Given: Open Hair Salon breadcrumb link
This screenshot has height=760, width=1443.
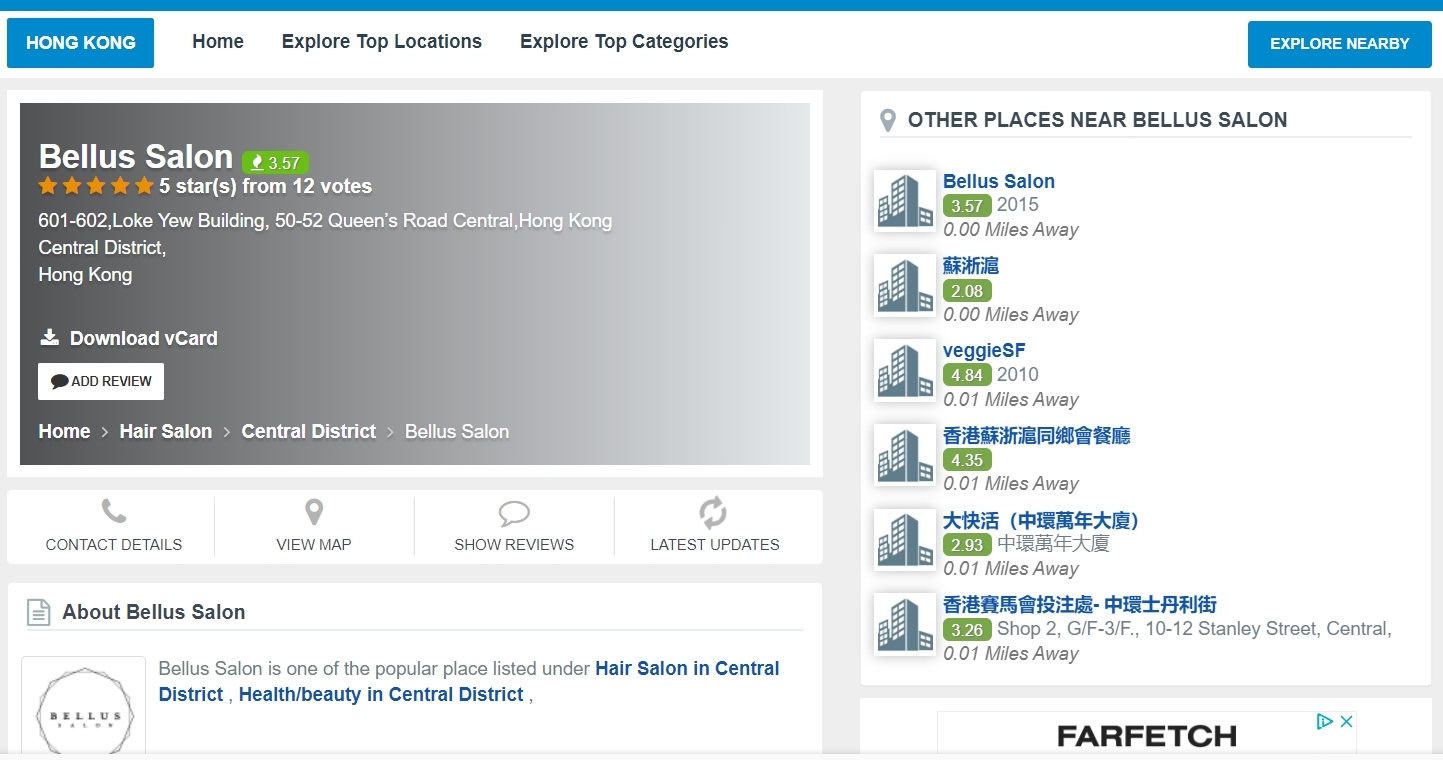Looking at the screenshot, I should point(166,431).
